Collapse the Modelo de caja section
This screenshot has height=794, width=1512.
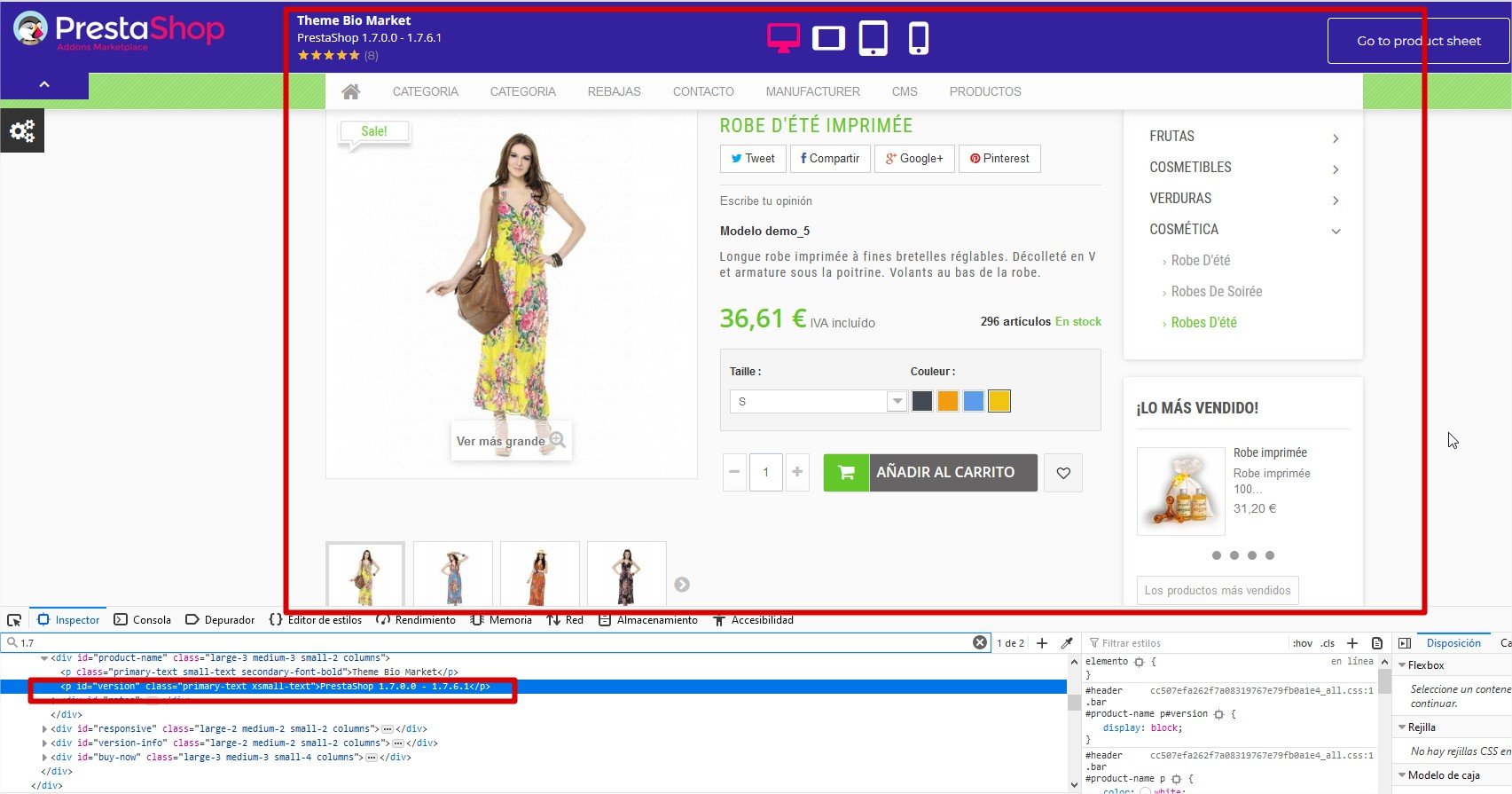tap(1402, 775)
